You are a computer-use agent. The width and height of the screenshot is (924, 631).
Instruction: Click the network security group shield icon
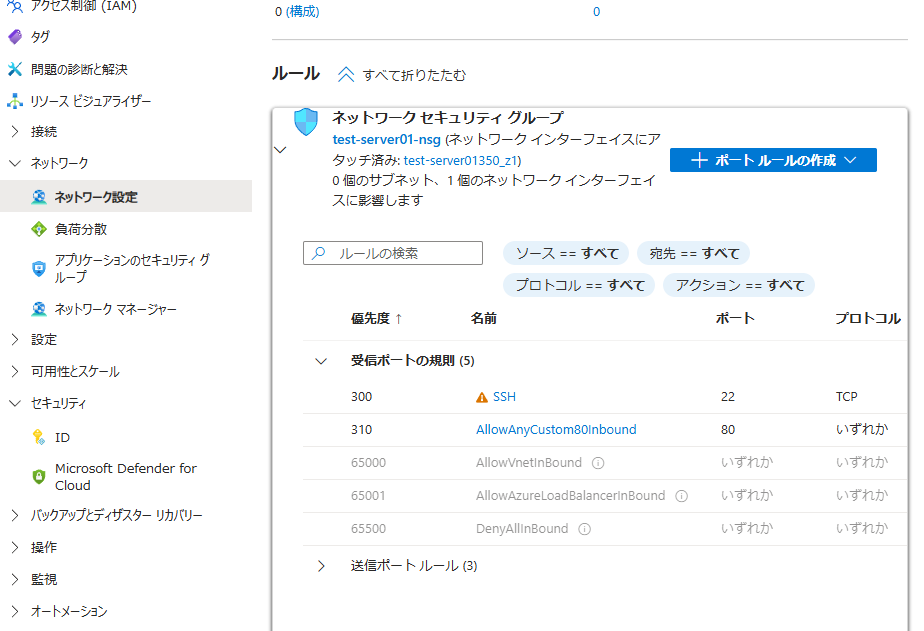[306, 122]
